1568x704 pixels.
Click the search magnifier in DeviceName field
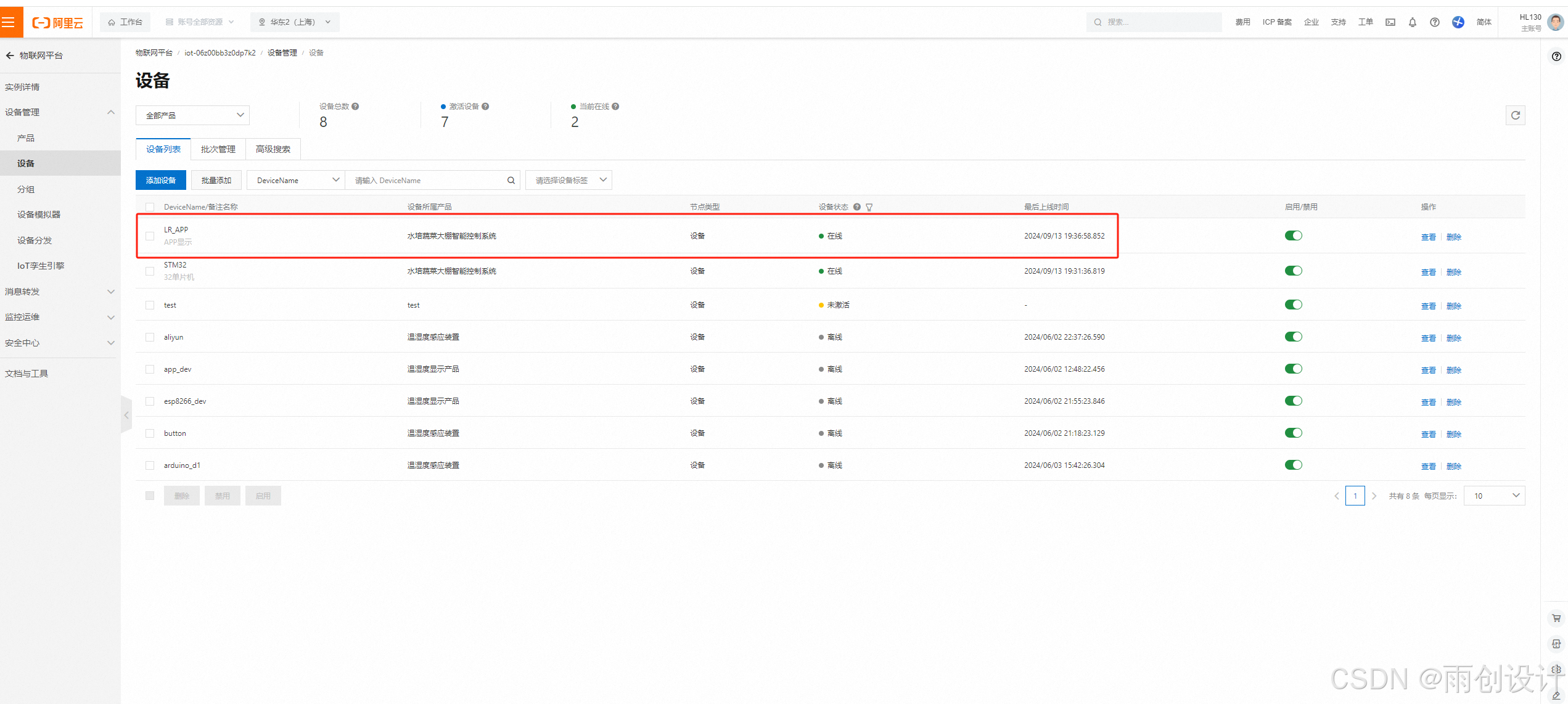[x=511, y=181]
